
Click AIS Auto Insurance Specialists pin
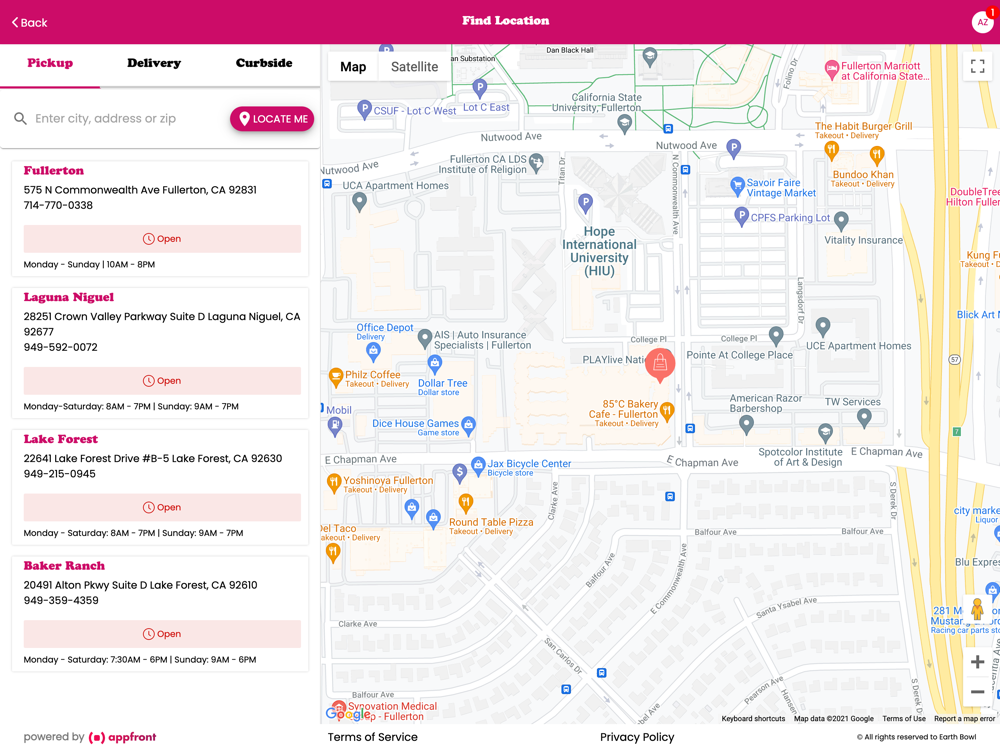[425, 338]
